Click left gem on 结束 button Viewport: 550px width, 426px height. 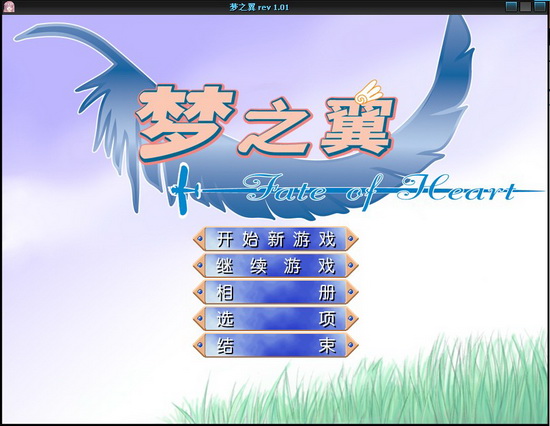click(200, 345)
